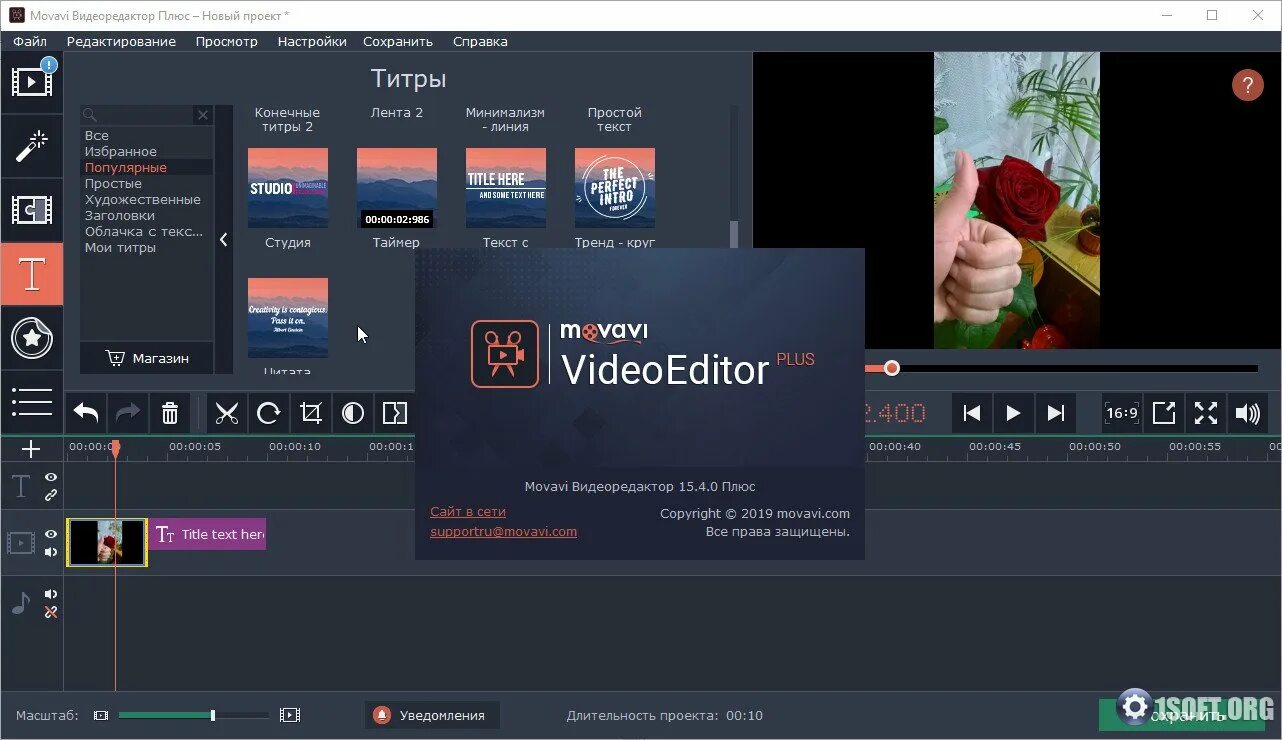Image resolution: width=1282 pixels, height=740 pixels.
Task: Select the Студия title thumbnail
Action: click(288, 188)
